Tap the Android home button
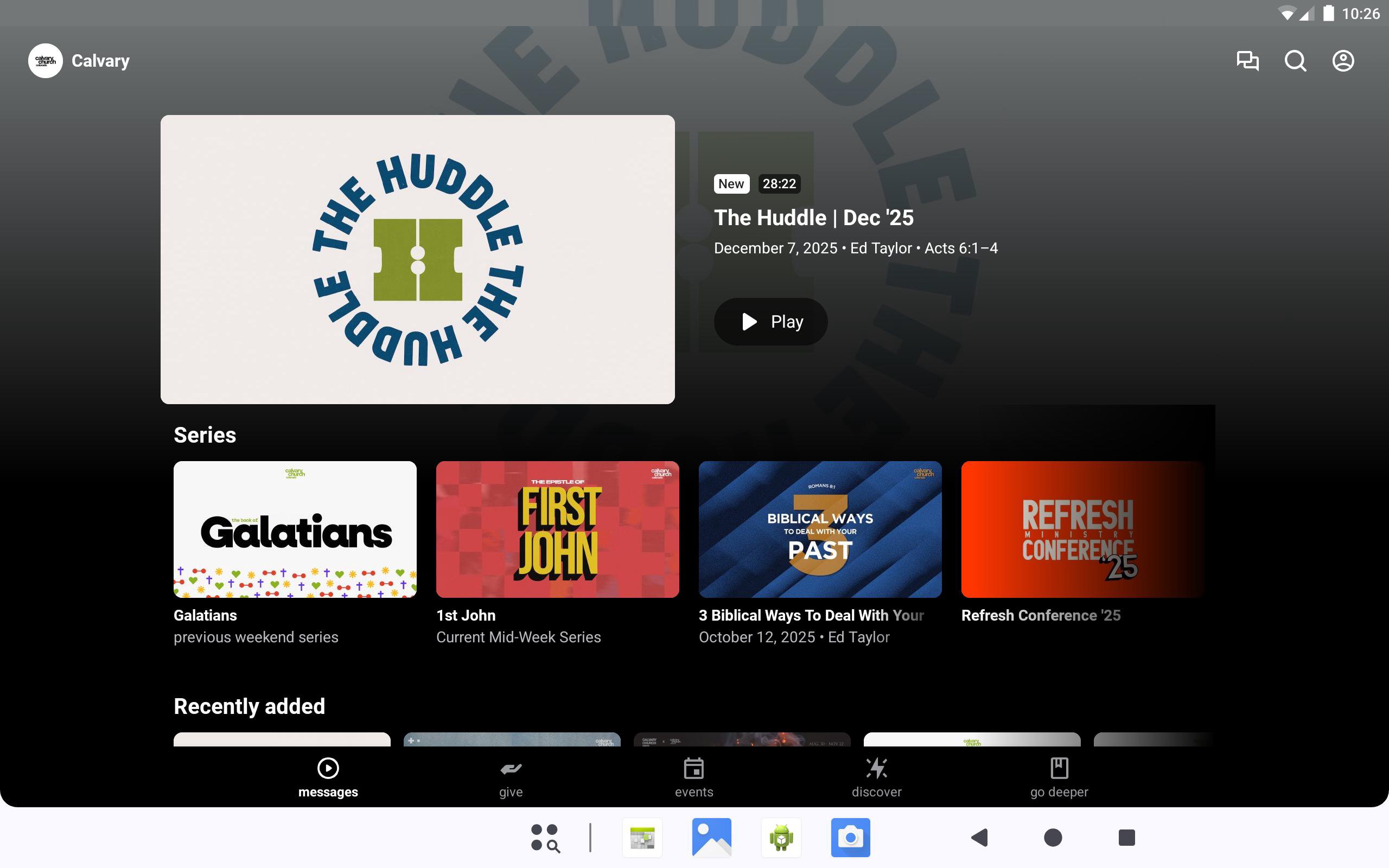This screenshot has width=1389, height=868. (x=1053, y=838)
